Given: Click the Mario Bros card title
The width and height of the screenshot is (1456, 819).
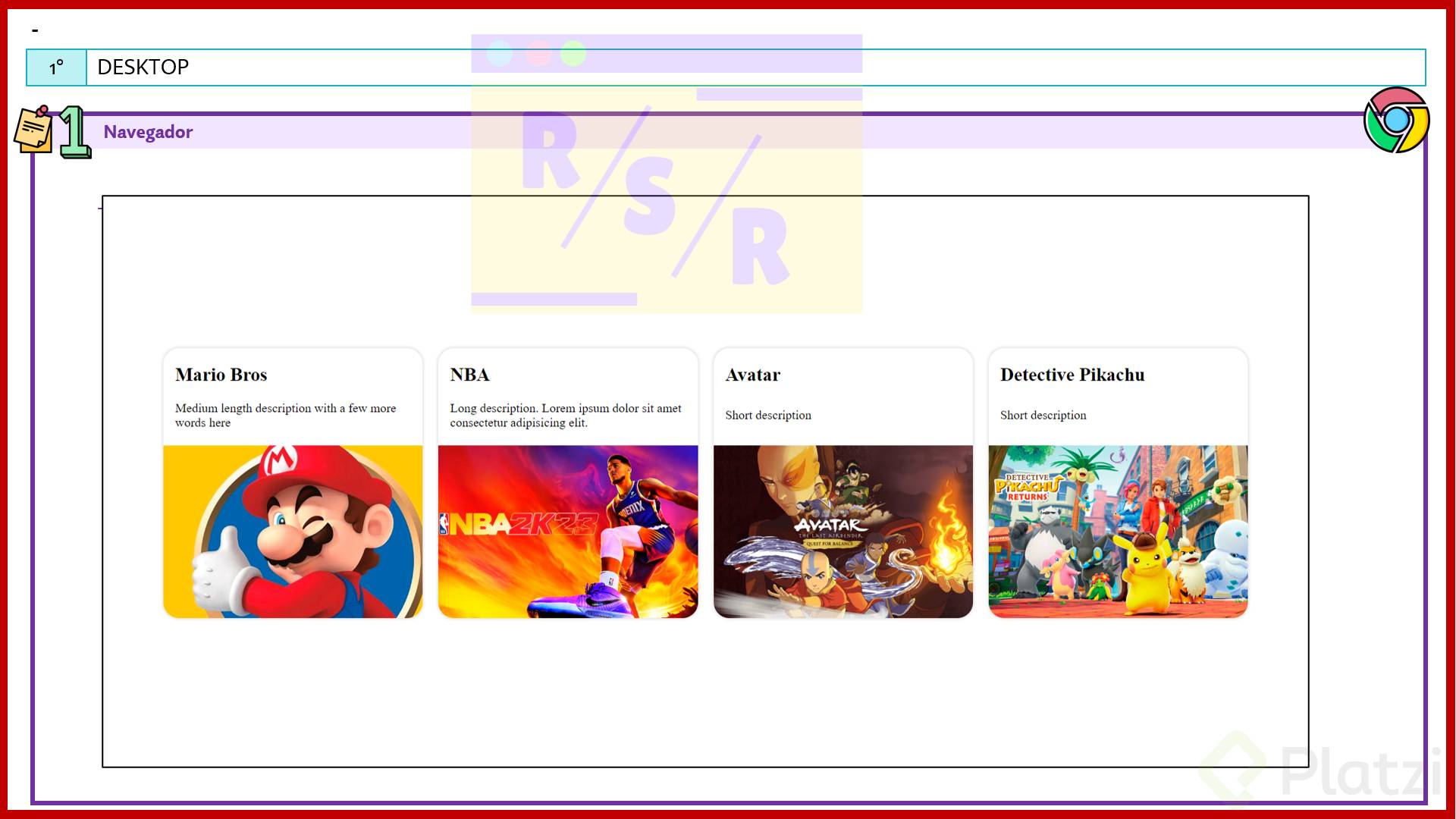Looking at the screenshot, I should click(x=221, y=375).
